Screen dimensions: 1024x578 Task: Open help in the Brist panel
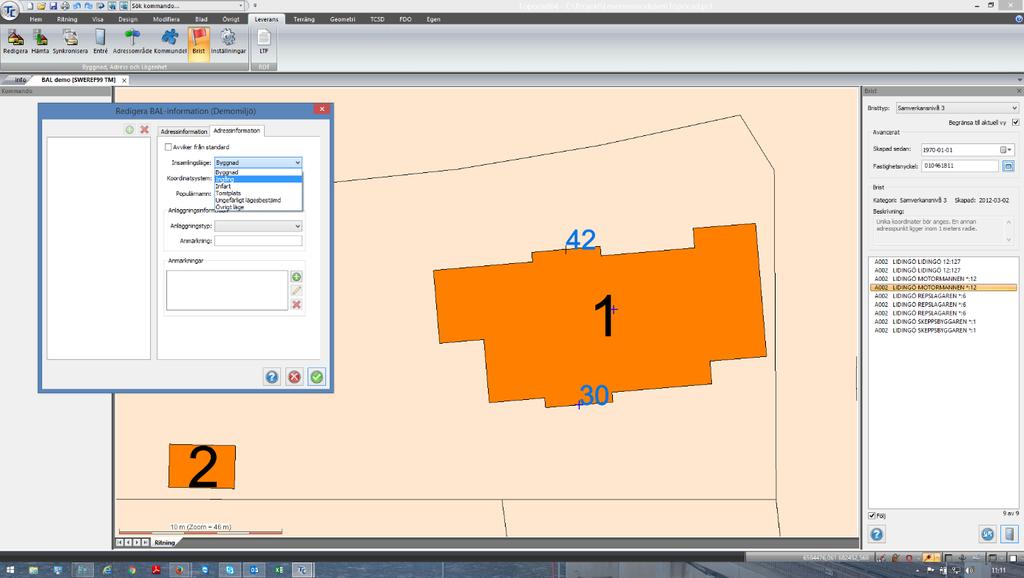point(876,534)
